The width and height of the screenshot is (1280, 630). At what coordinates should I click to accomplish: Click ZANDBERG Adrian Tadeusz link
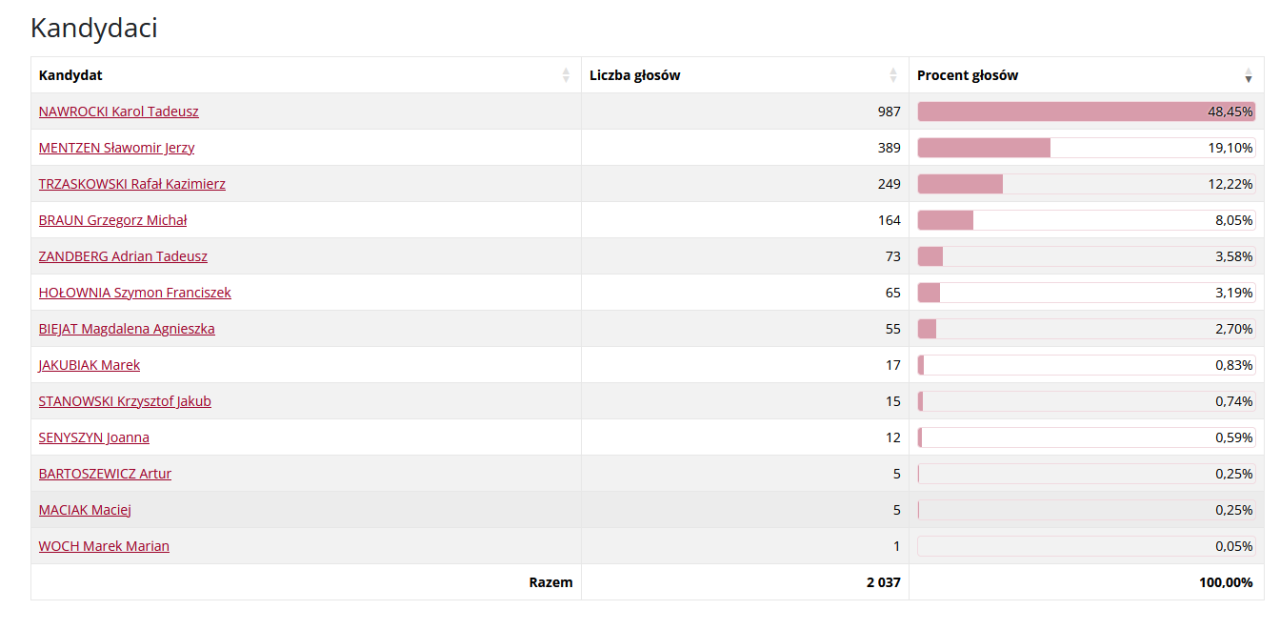tap(123, 256)
